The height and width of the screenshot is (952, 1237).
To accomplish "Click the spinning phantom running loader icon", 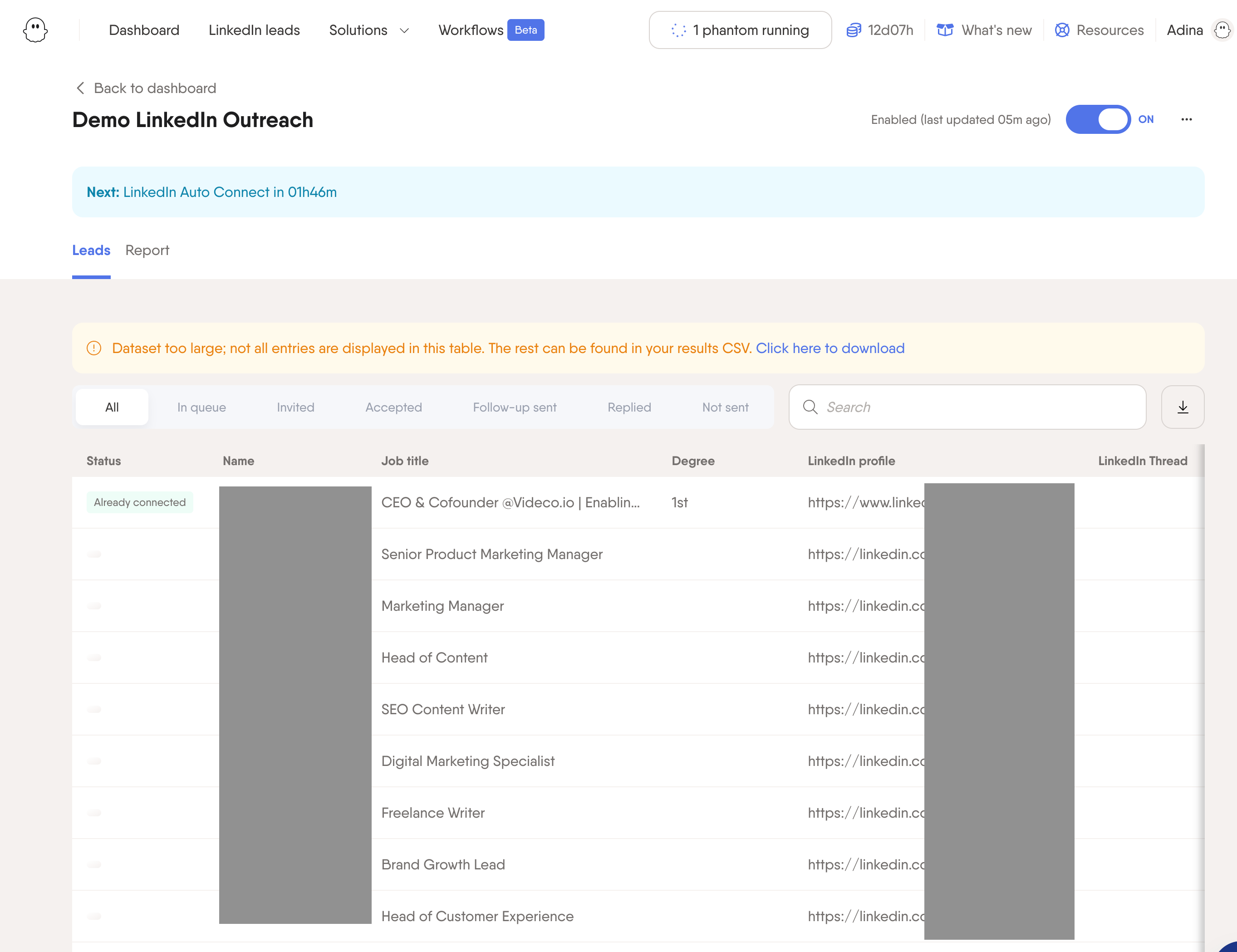I will pos(678,30).
